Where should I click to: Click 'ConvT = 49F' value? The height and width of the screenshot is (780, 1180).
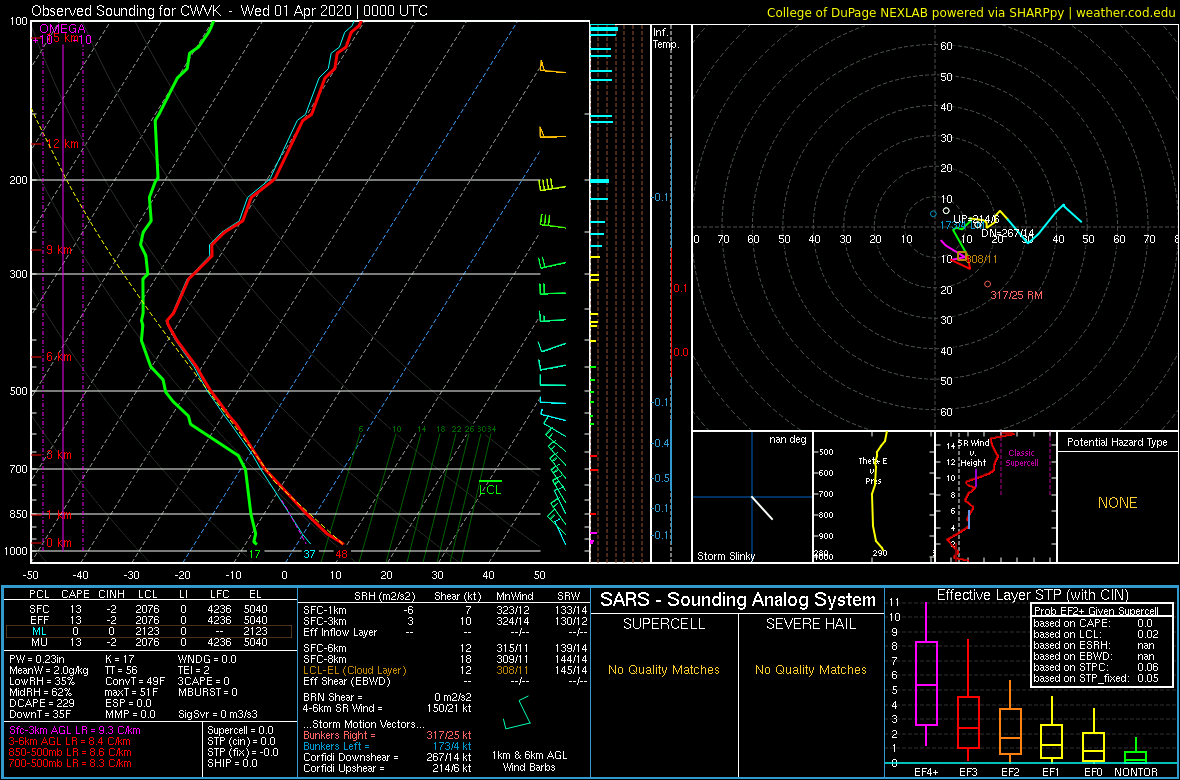[134, 681]
